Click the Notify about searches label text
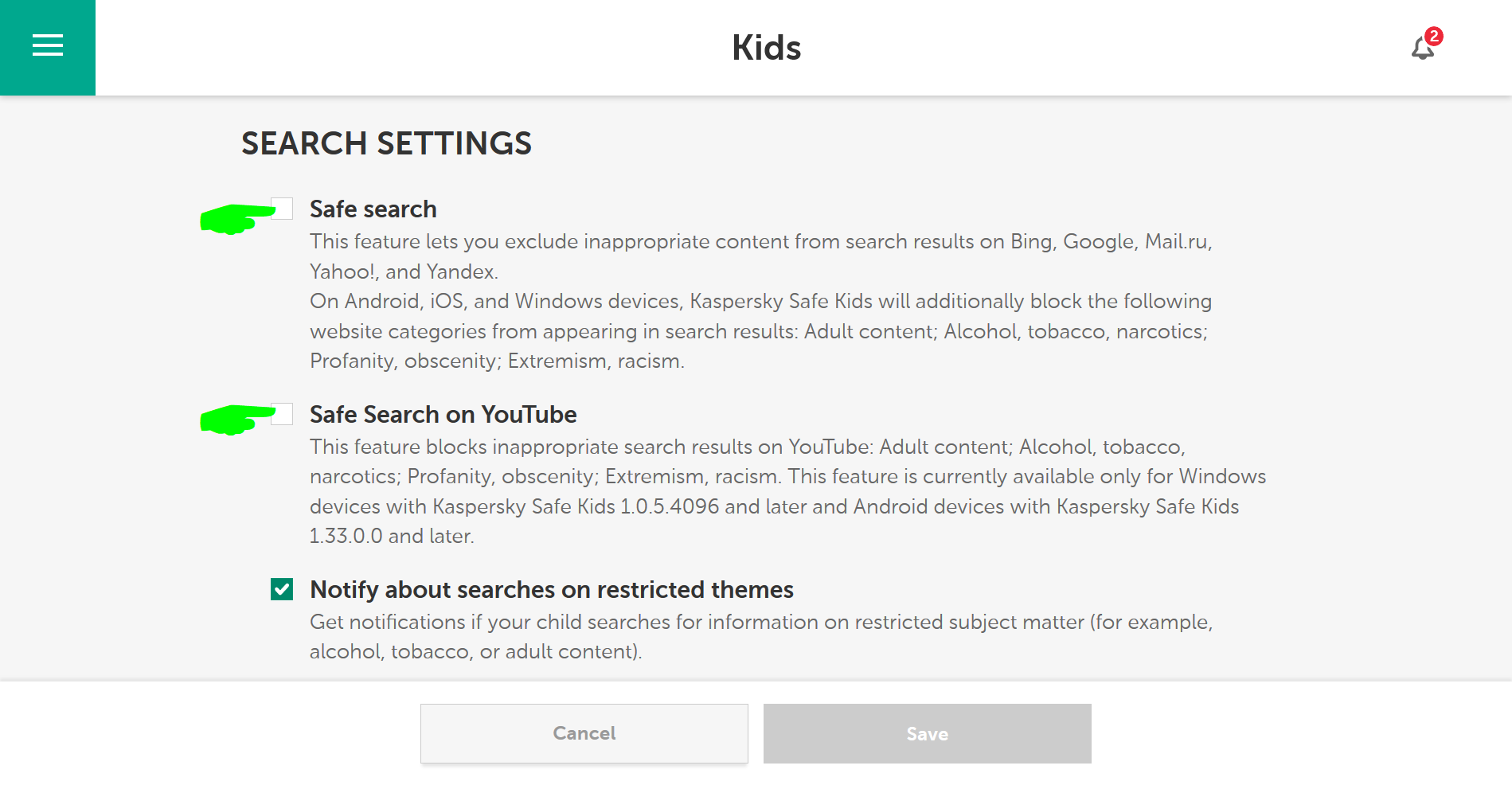This screenshot has height=785, width=1512. pyautogui.click(x=552, y=590)
